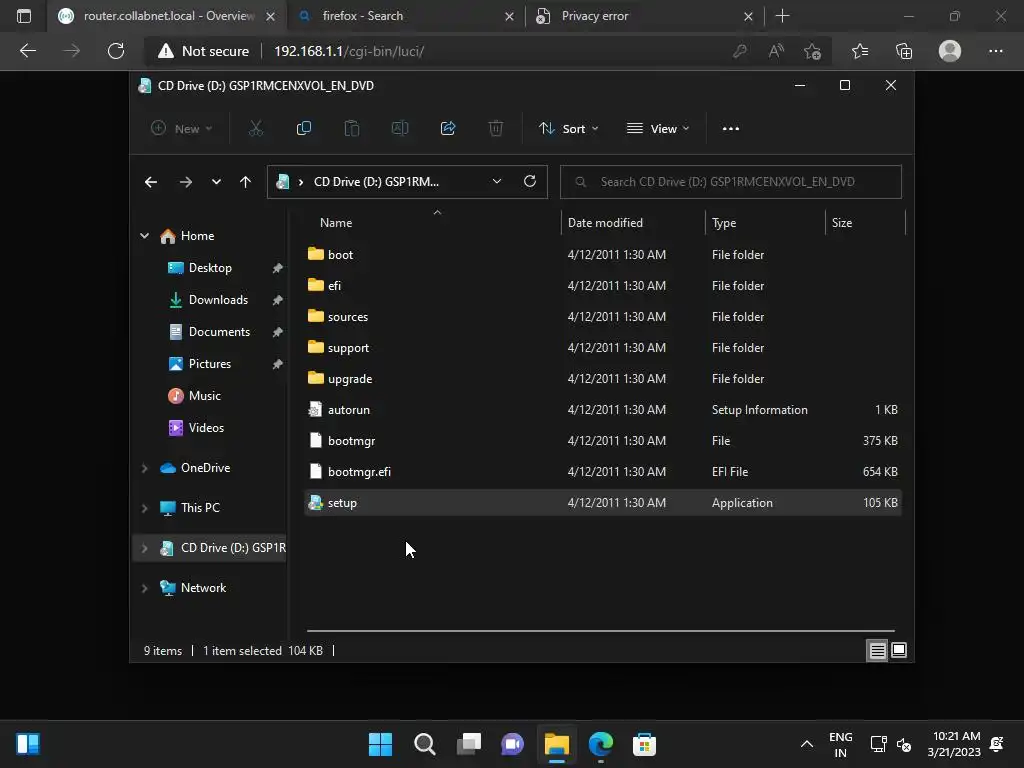This screenshot has height=768, width=1024.
Task: Show hidden system tray icons
Action: pyautogui.click(x=807, y=744)
